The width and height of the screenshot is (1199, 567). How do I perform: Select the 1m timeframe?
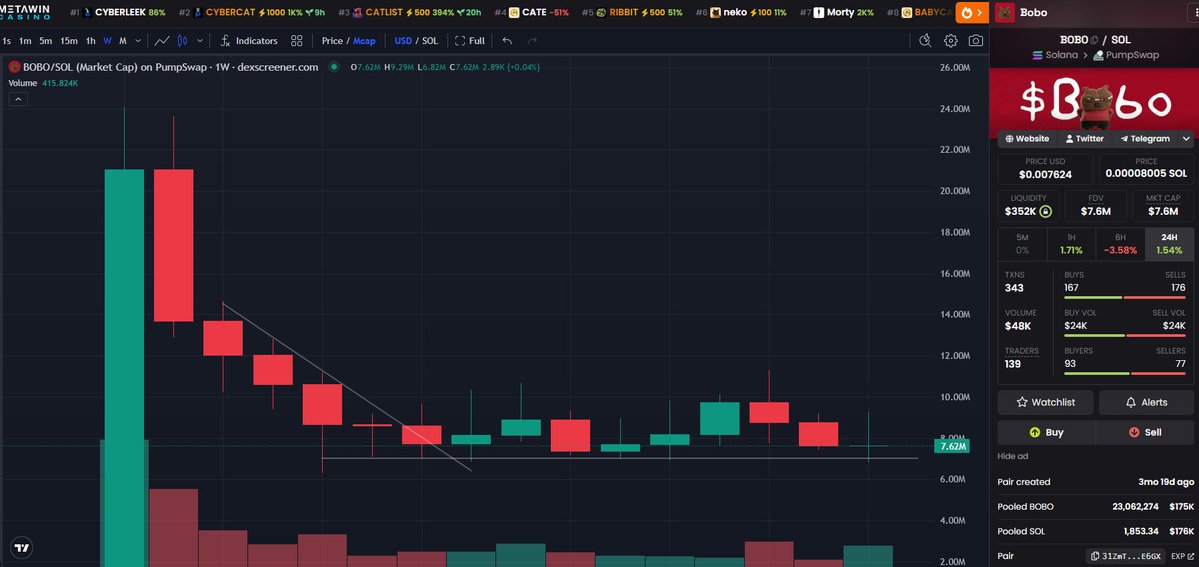click(25, 41)
